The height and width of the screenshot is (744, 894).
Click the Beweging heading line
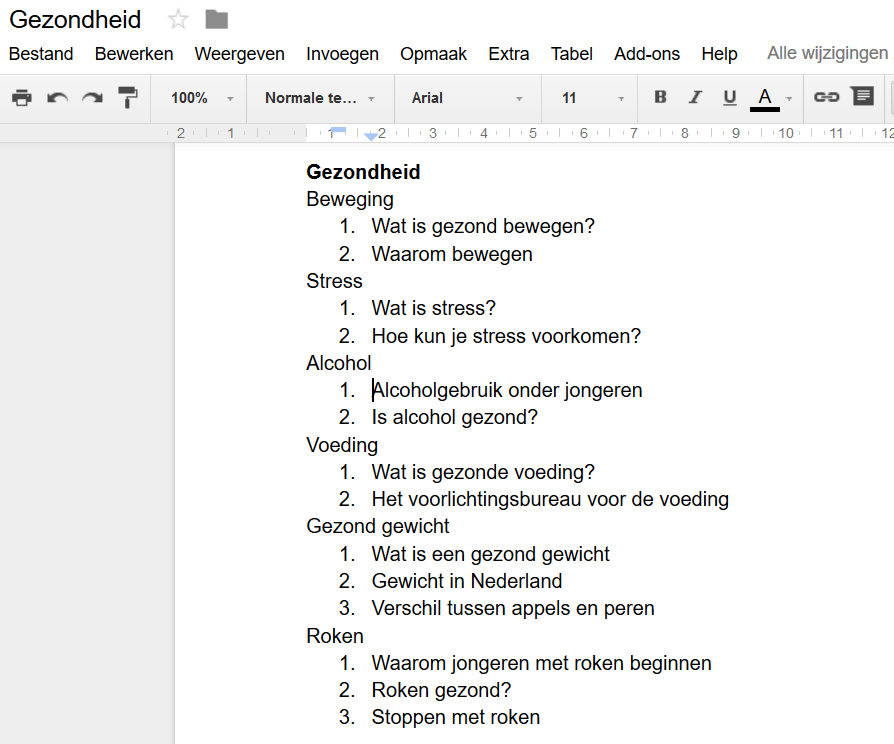click(x=350, y=200)
